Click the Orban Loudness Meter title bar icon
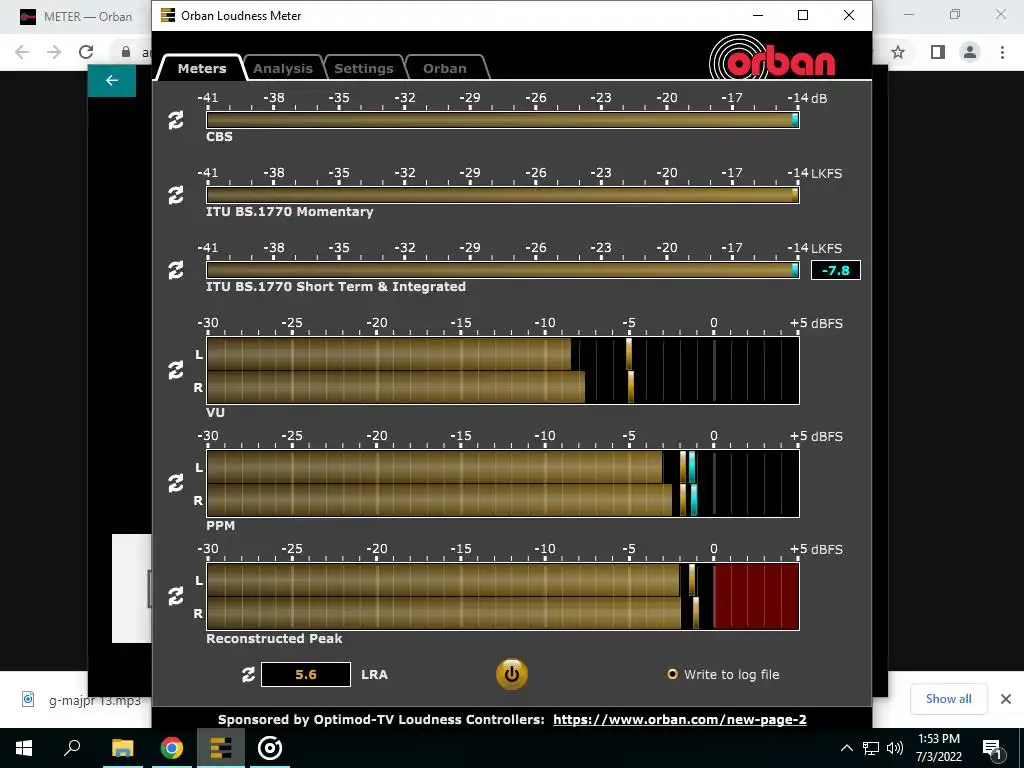 tap(168, 15)
